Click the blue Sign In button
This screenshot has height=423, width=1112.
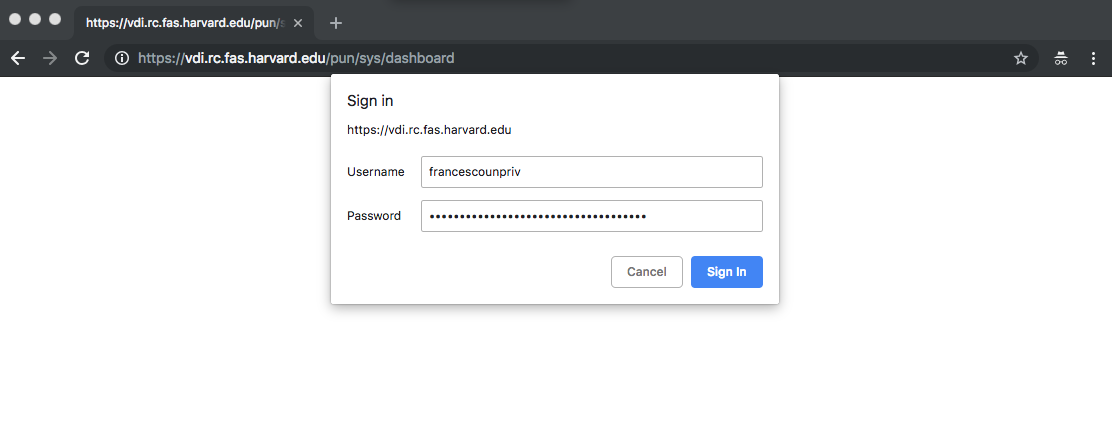[x=727, y=272]
